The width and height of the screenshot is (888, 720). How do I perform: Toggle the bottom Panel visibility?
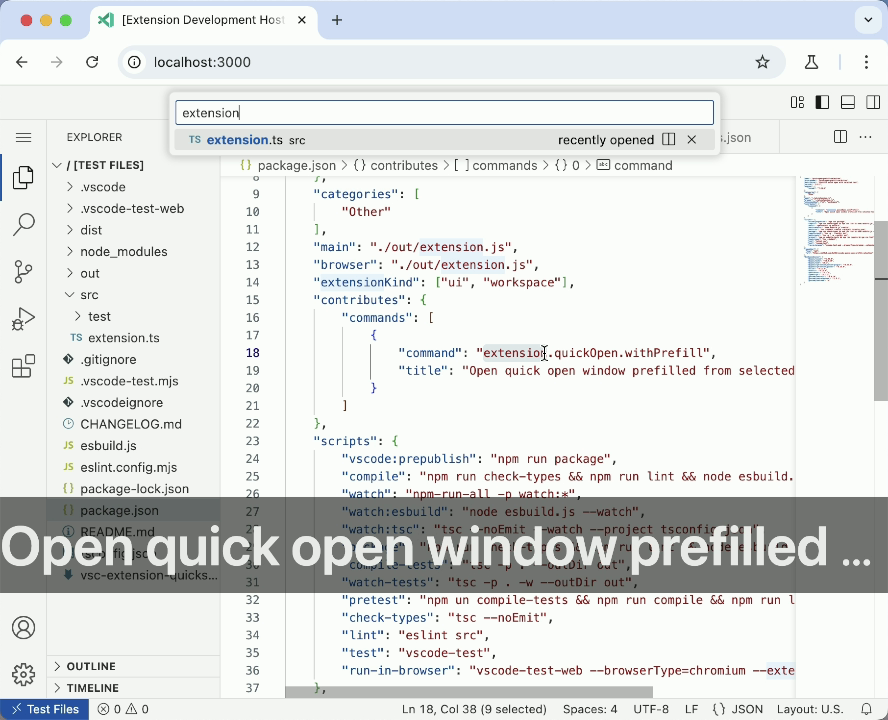click(848, 103)
